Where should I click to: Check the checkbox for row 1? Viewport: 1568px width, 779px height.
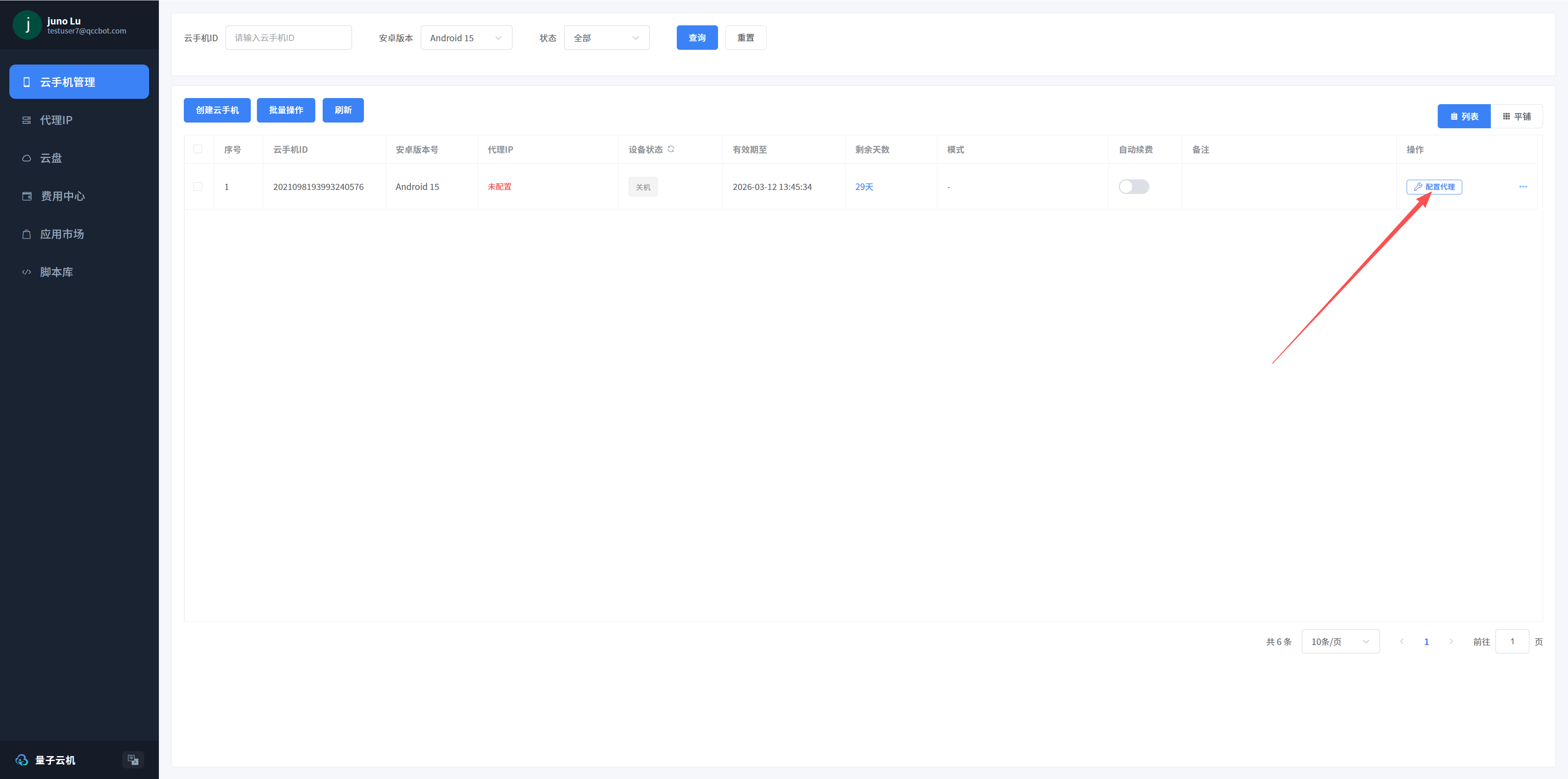[x=198, y=187]
